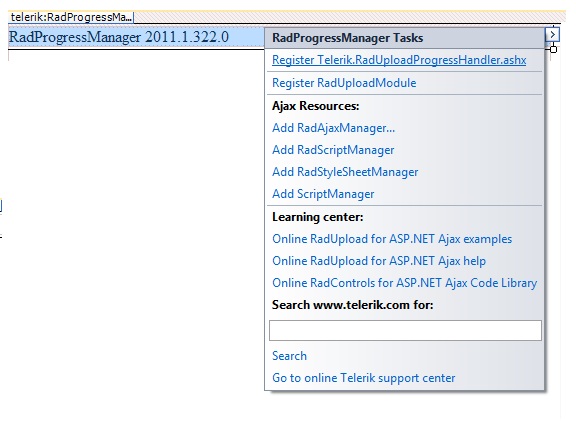Click the Learning center heading
This screenshot has height=423, width=576.
317,217
